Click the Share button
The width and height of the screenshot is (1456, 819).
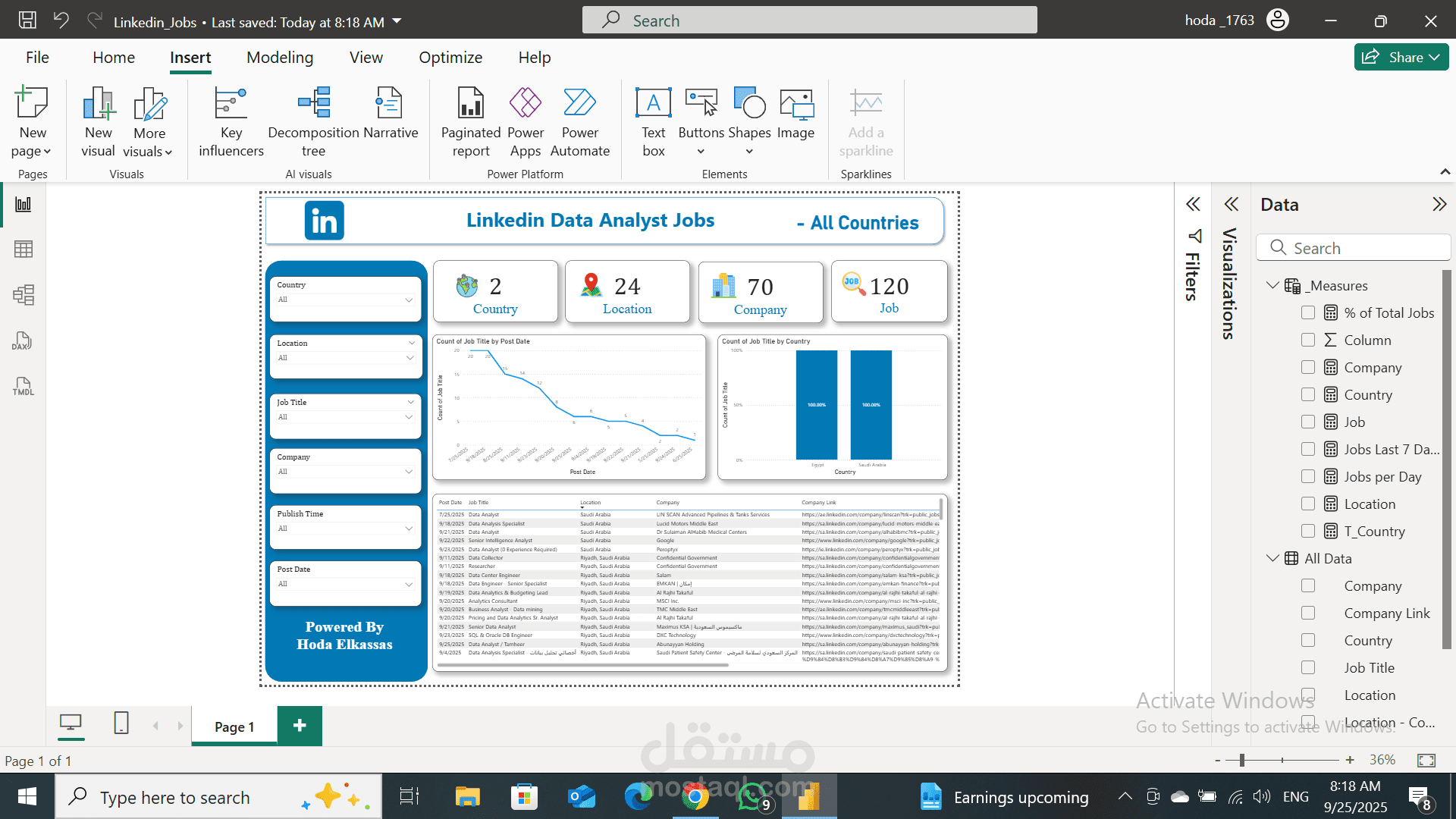(1400, 57)
